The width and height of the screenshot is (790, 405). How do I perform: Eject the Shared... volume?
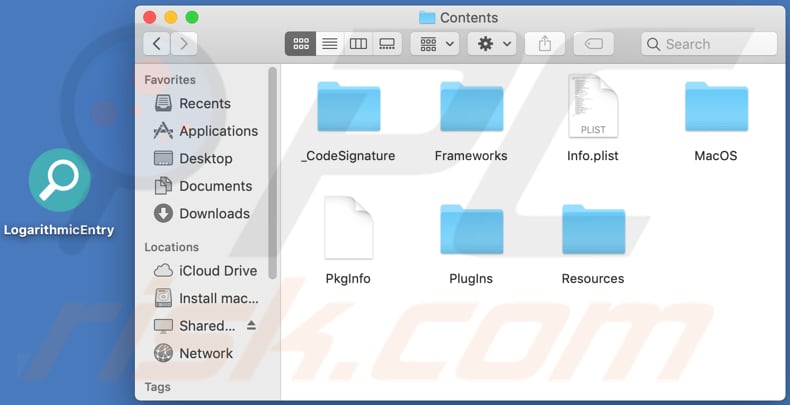click(251, 326)
